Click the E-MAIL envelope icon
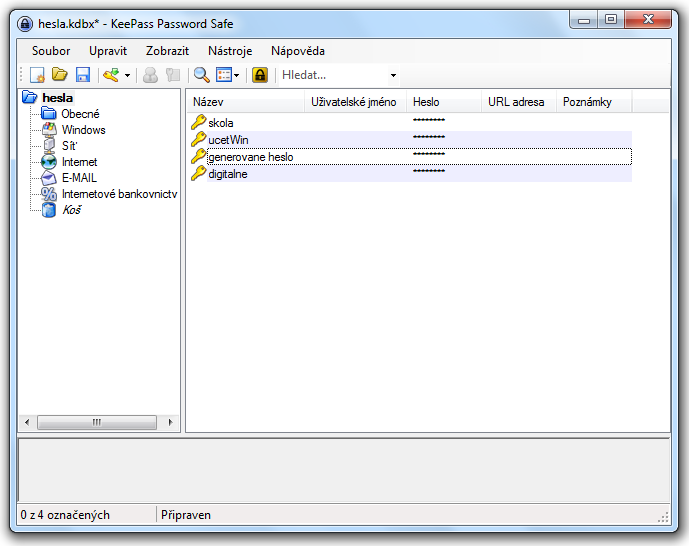Image resolution: width=689 pixels, height=546 pixels. tap(49, 178)
